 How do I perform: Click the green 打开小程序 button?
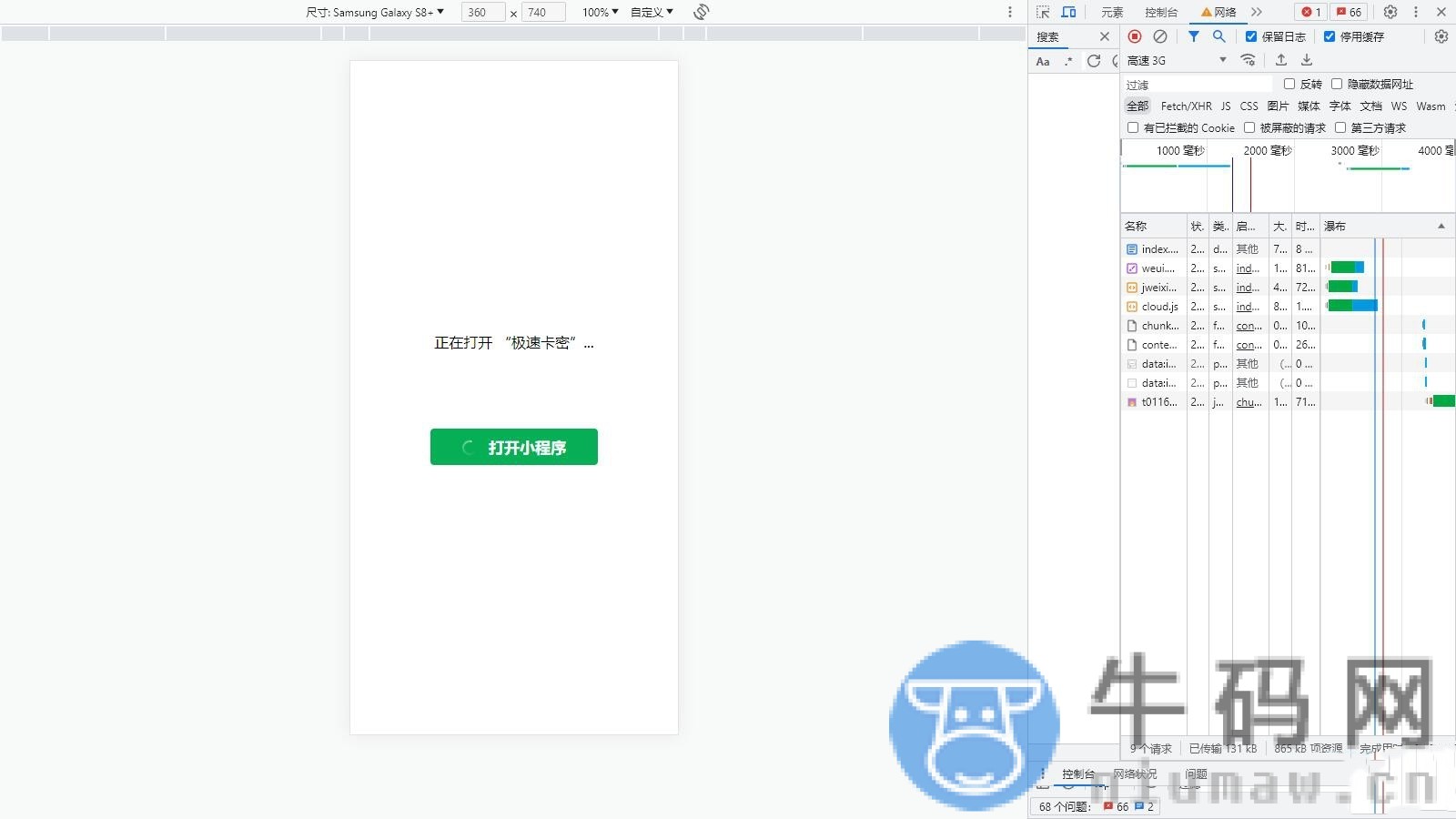coord(514,447)
